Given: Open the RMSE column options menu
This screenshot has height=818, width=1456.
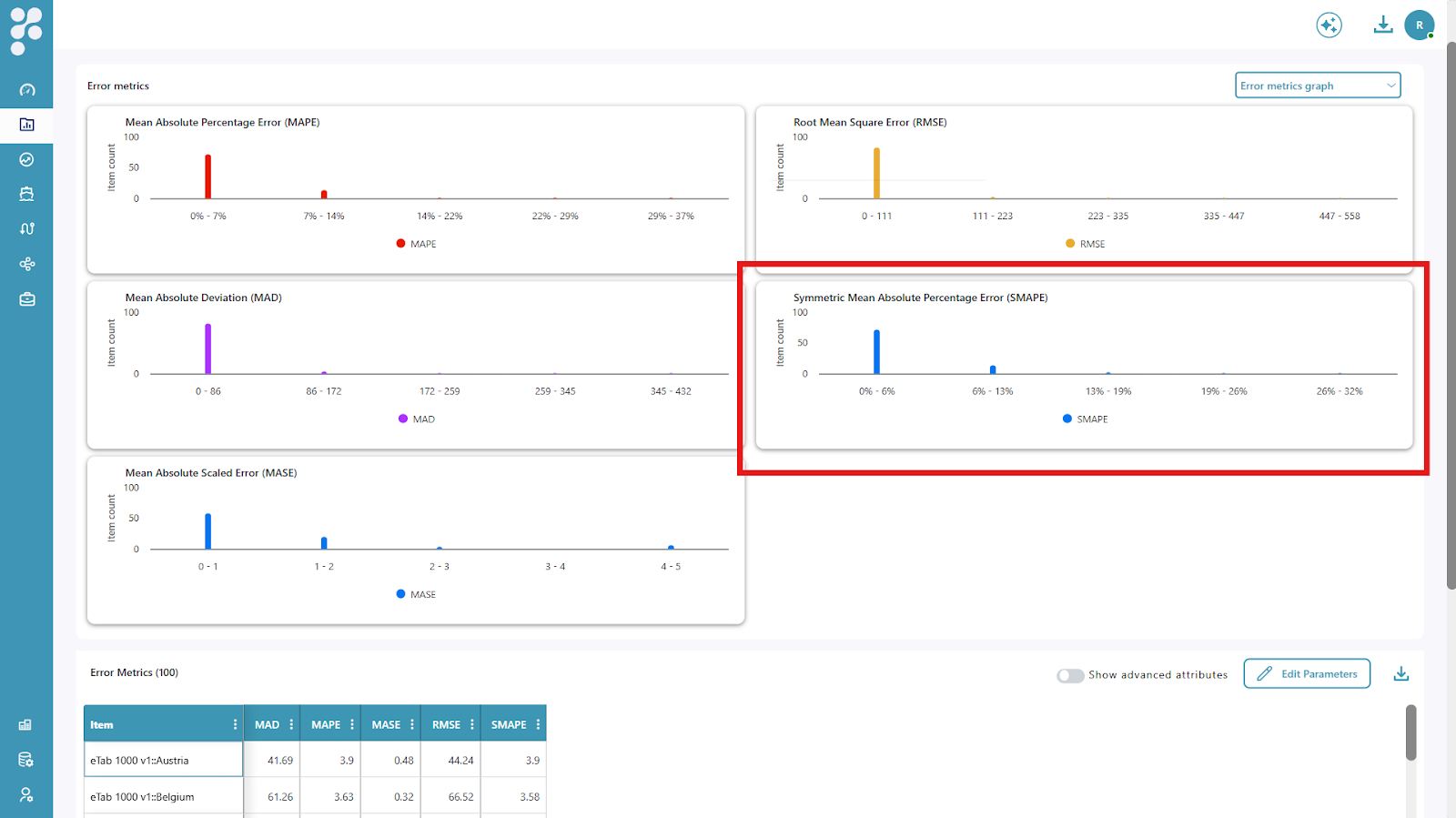Looking at the screenshot, I should point(472,724).
